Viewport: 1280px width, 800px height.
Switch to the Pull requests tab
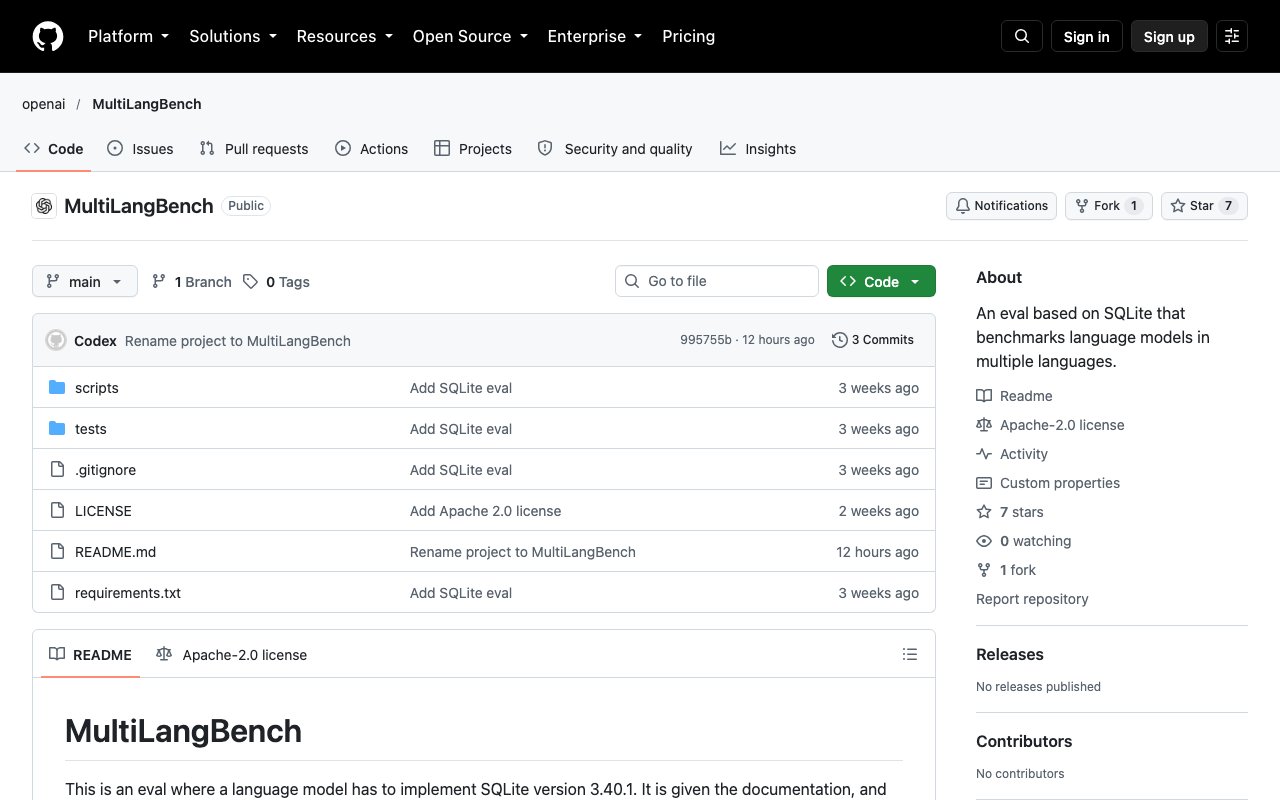click(x=254, y=149)
